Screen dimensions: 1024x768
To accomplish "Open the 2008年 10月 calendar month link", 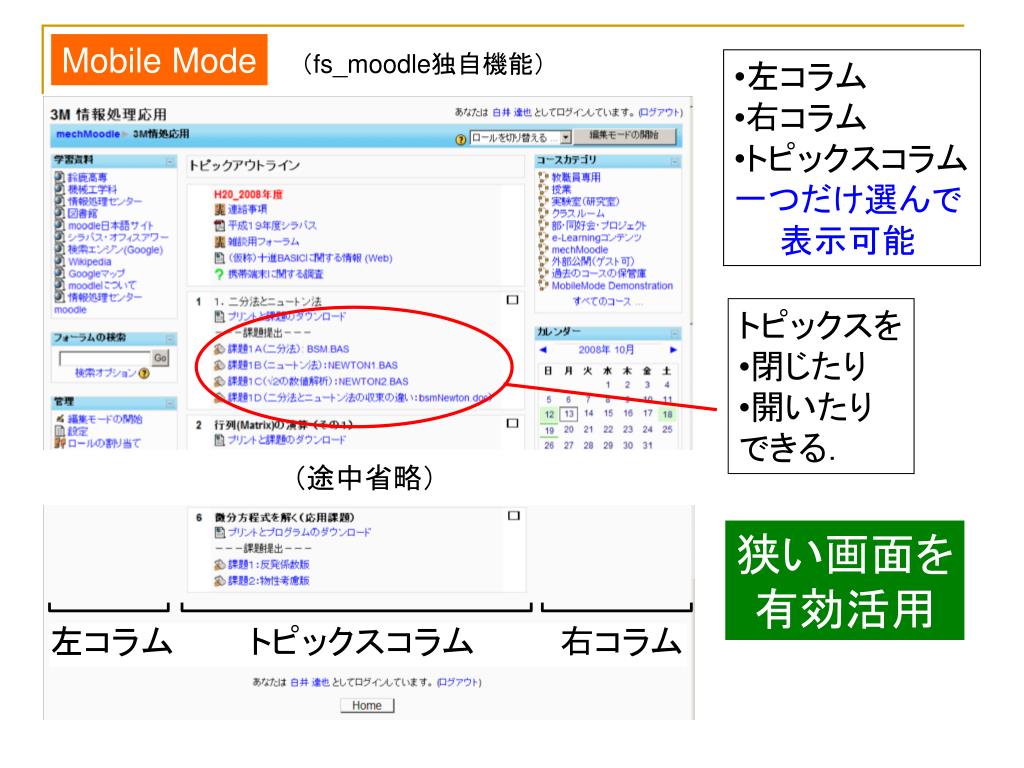I will point(606,350).
